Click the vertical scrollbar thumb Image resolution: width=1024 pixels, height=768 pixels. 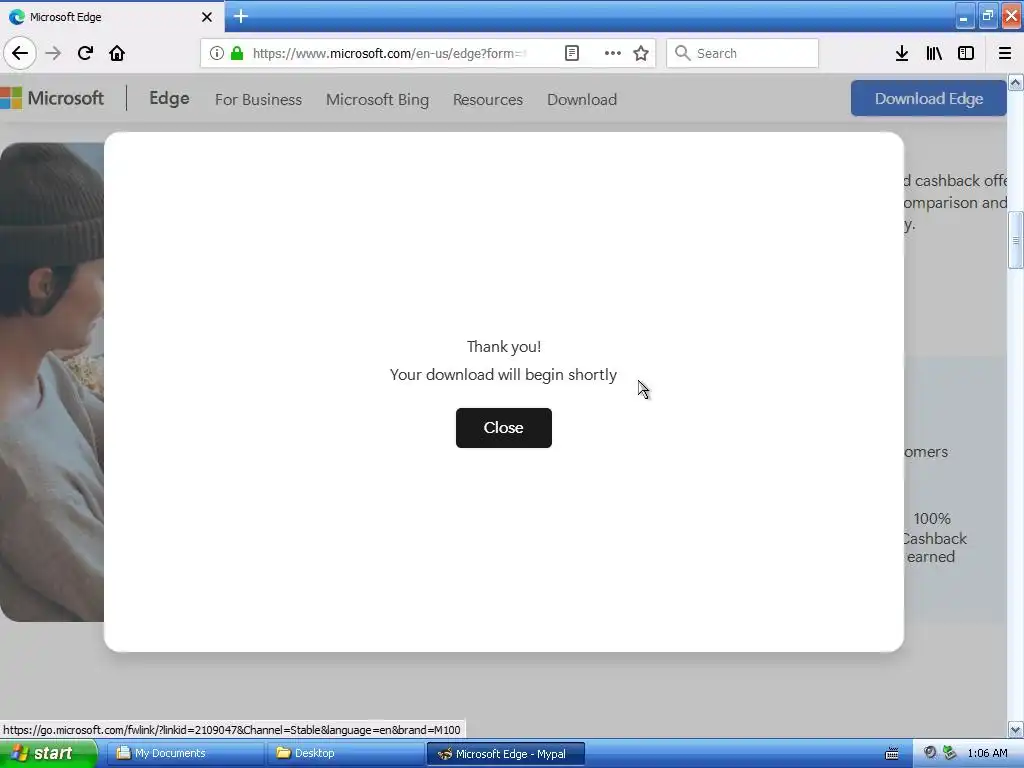[x=1016, y=240]
